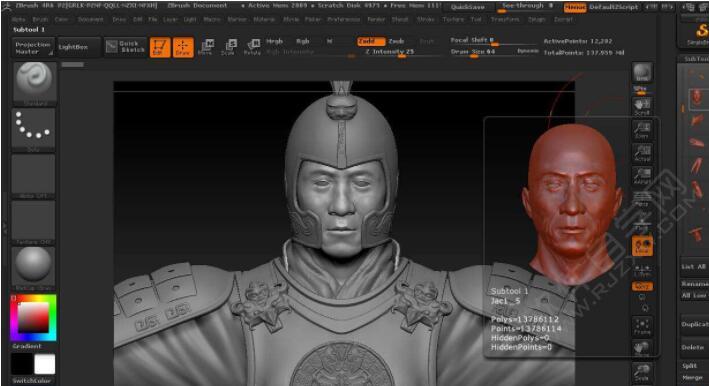Viewport: 709px width, 386px height.
Task: Open the material sphere picker
Action: coord(33,268)
